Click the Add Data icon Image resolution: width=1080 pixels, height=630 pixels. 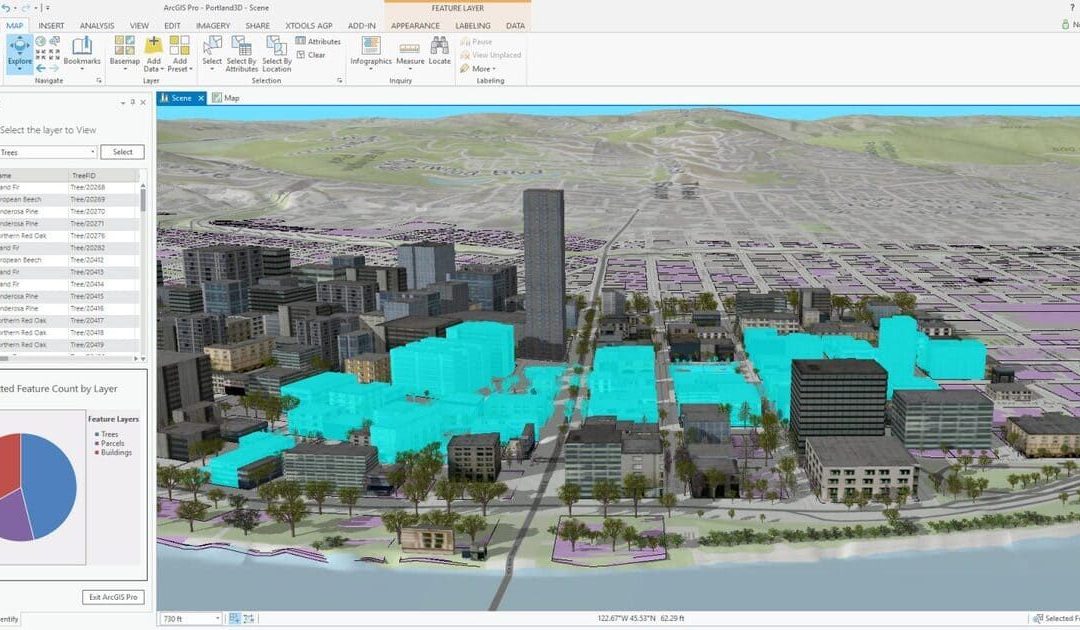(x=153, y=45)
